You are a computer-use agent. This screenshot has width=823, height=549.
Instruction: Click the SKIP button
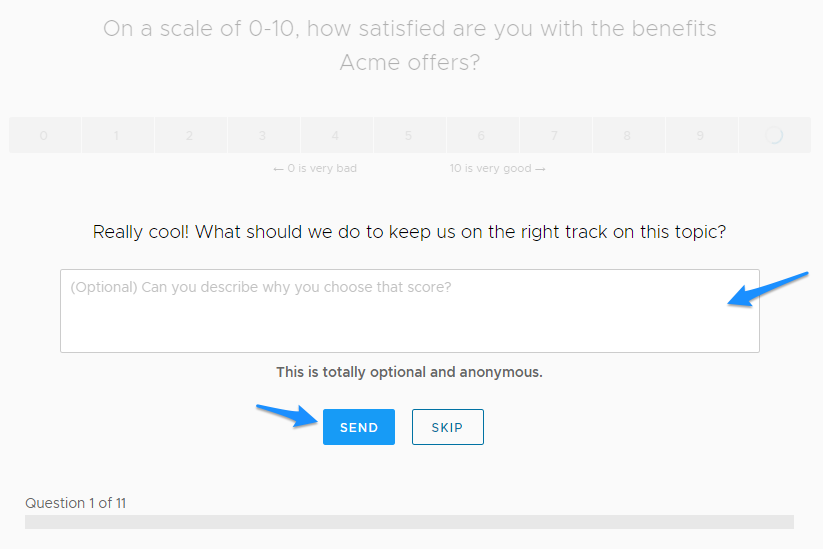448,427
